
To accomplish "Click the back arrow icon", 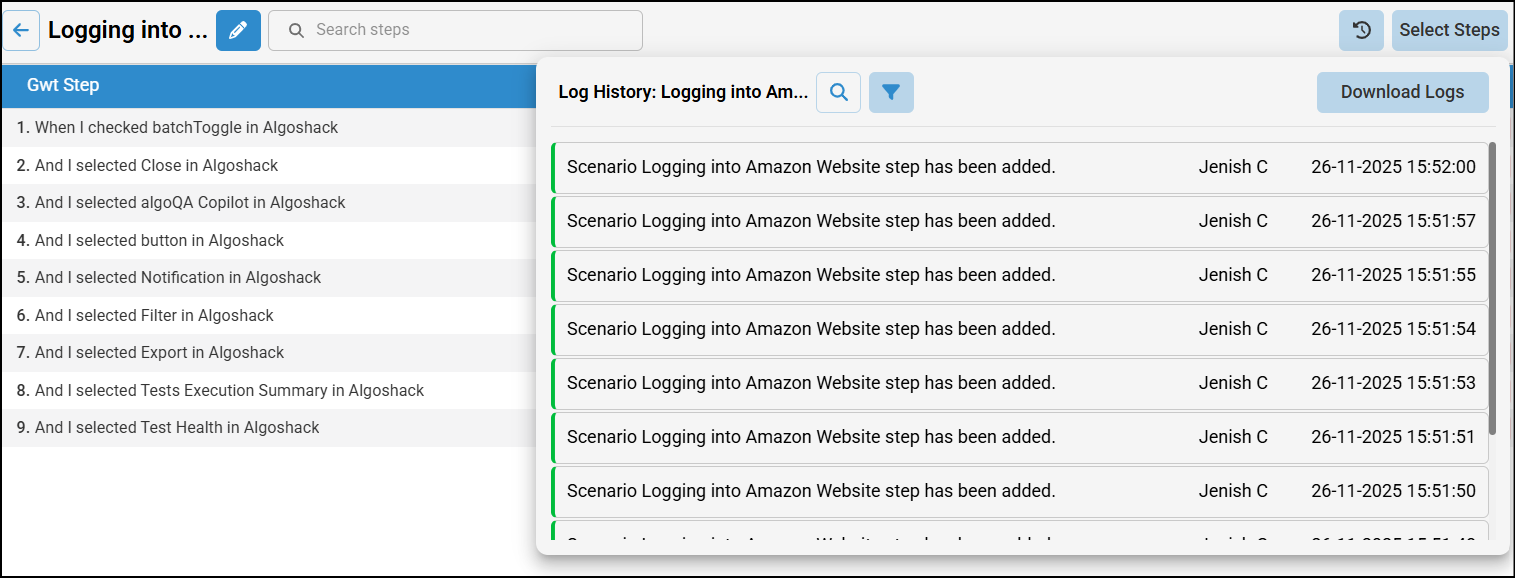I will coord(21,30).
